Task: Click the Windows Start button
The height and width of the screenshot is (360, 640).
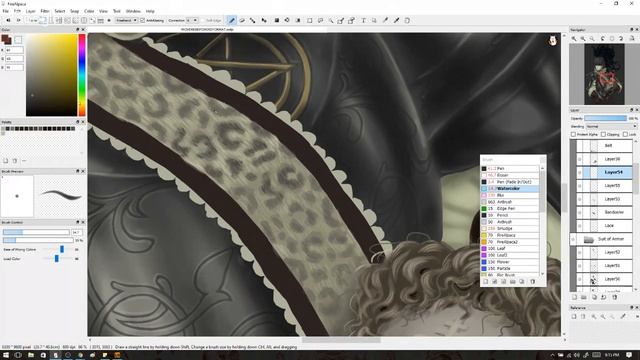Action: click(6, 356)
